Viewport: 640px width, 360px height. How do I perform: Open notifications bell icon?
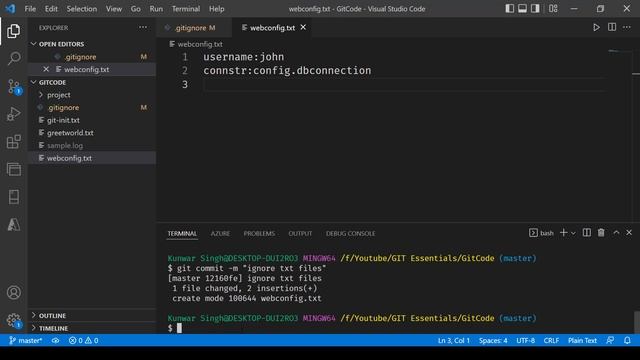click(627, 340)
